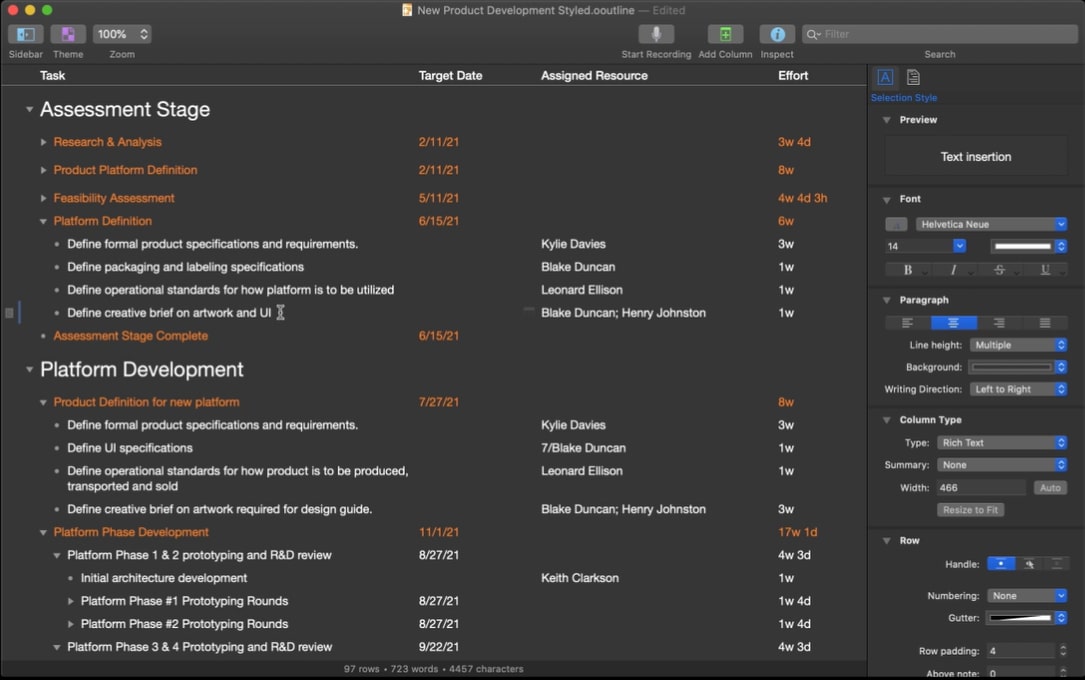Click the Start Recording microphone icon
The width and height of the screenshot is (1085, 680).
[x=656, y=34]
